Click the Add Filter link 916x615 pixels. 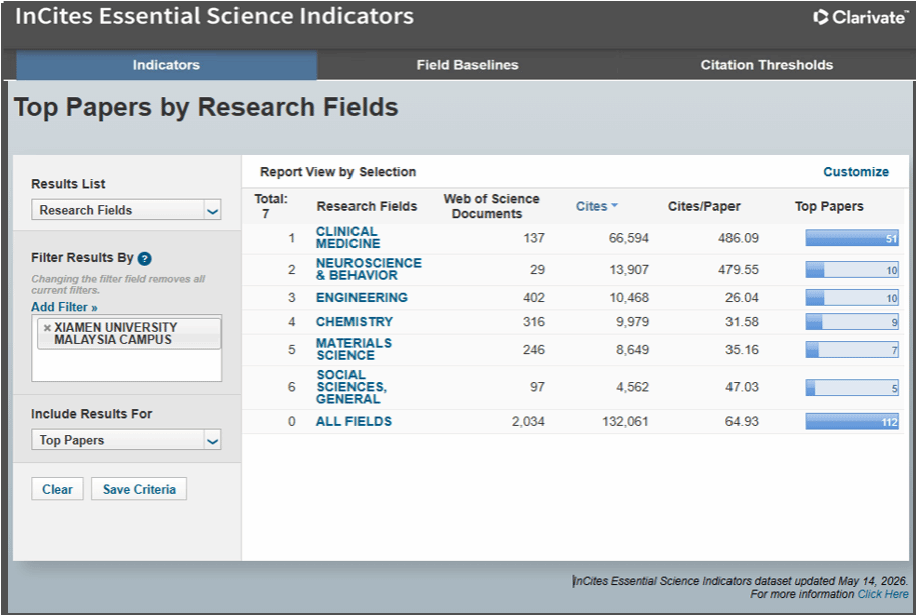pyautogui.click(x=64, y=307)
